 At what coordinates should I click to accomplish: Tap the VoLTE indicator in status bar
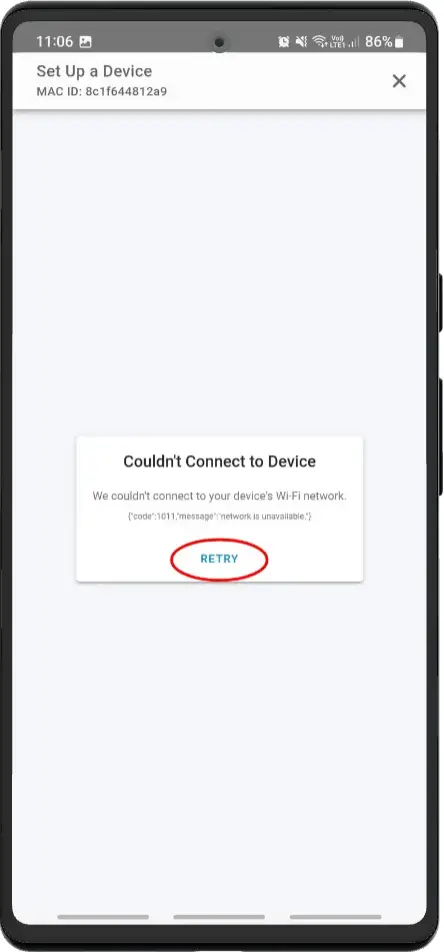(338, 41)
